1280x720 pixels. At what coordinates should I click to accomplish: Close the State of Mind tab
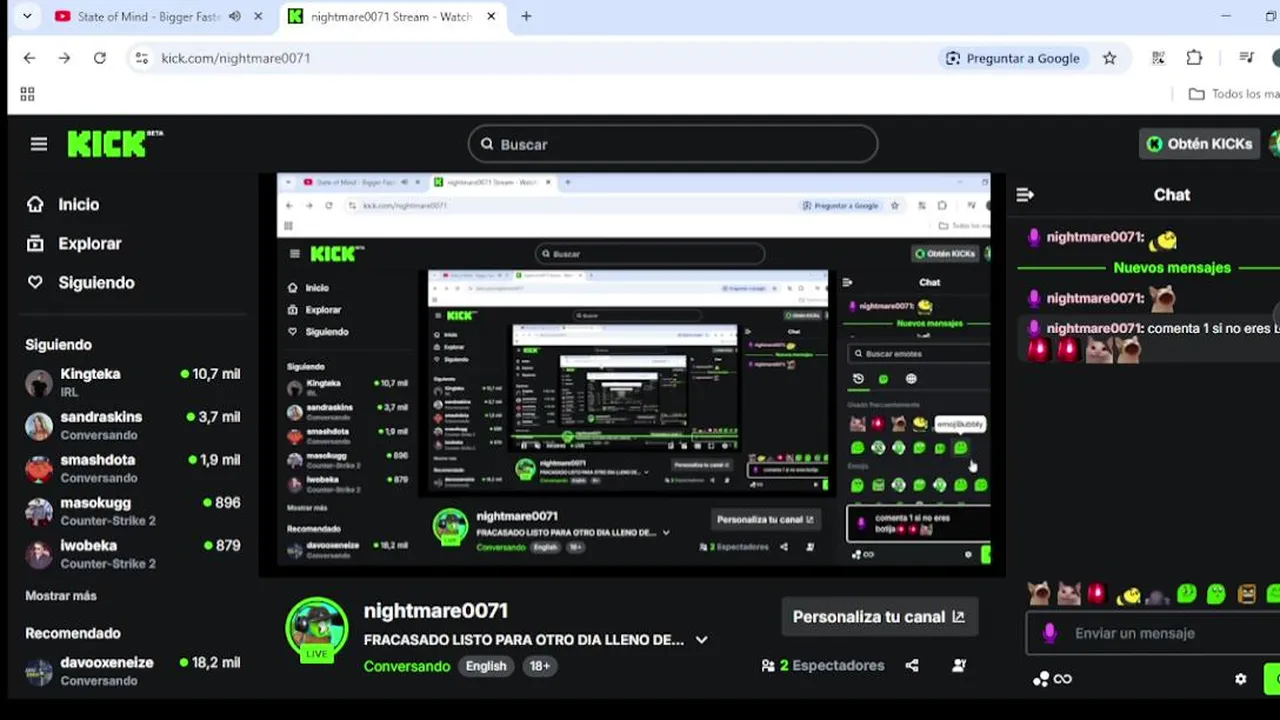tap(259, 16)
